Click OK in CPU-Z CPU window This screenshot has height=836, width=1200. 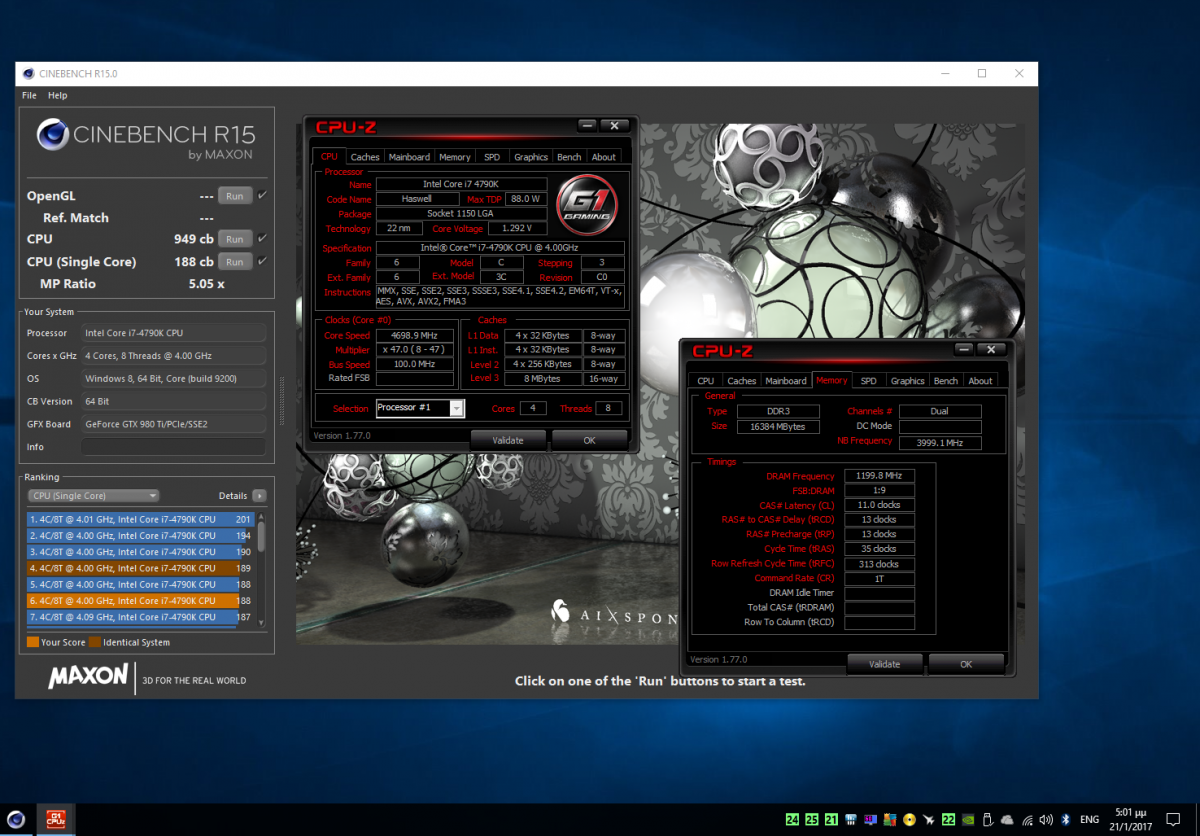point(589,440)
